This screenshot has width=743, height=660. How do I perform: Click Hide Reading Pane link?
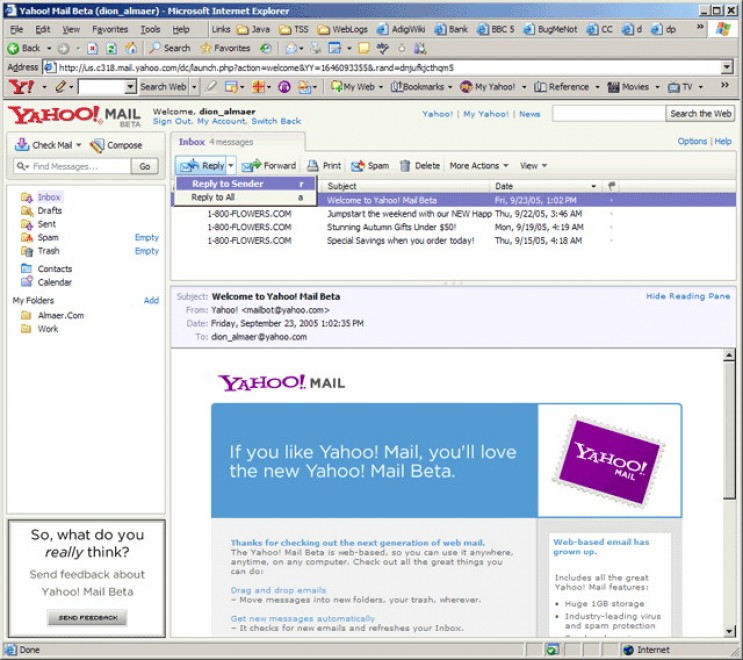[688, 296]
